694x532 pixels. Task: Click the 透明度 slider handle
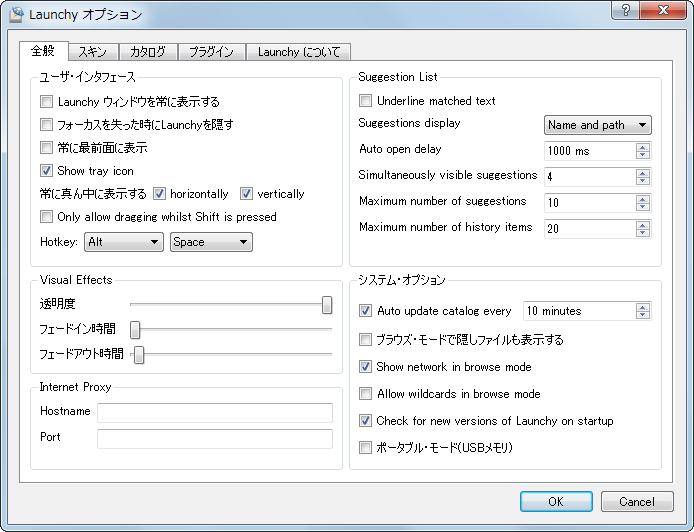[327, 305]
